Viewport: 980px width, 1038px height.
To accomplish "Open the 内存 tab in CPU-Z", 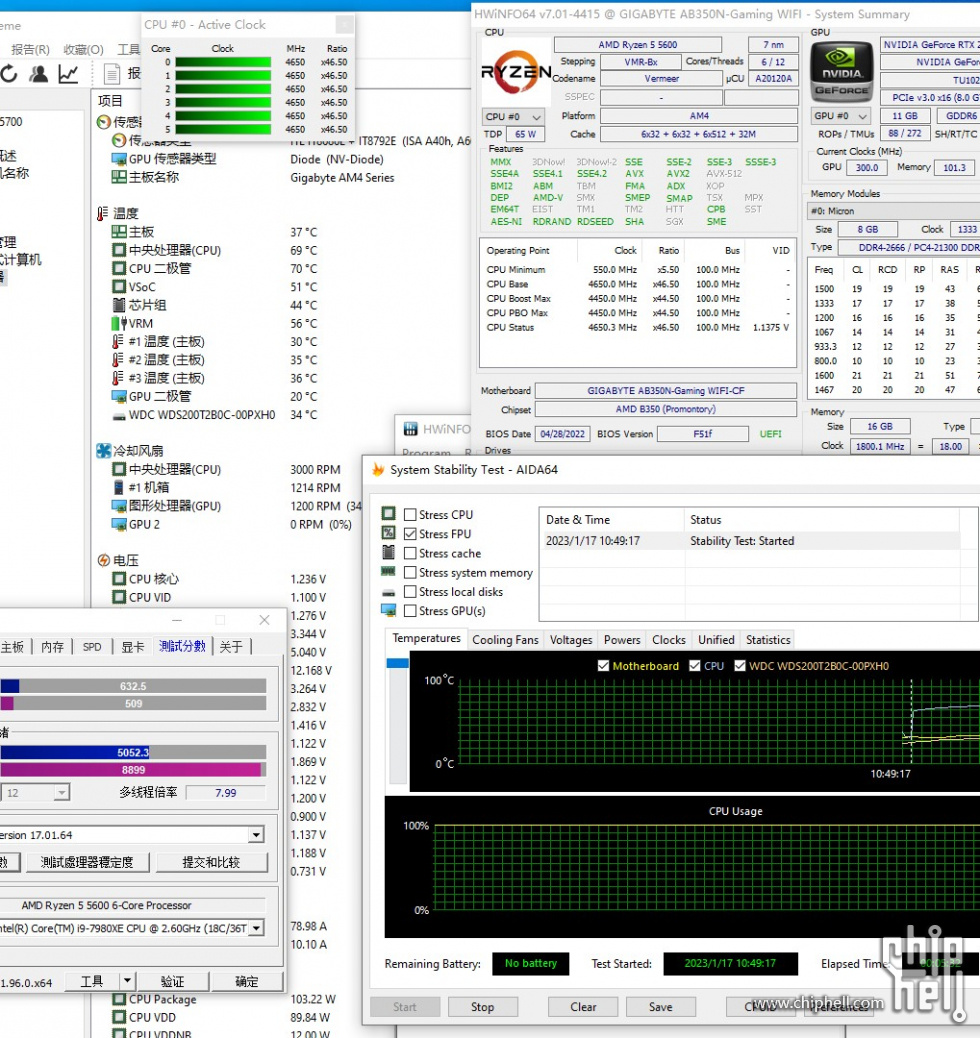I will pyautogui.click(x=52, y=647).
